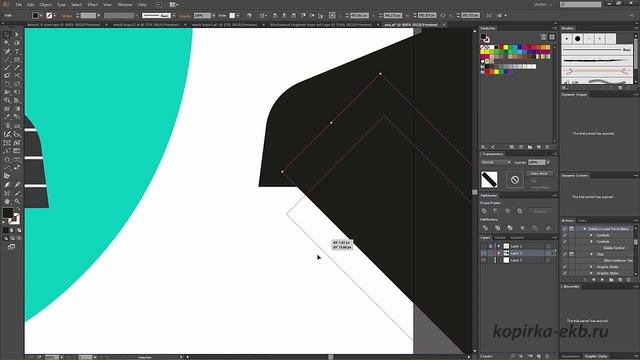Switch Swatches panel to list view
Viewport: 640px width, 360px height.
pyautogui.click(x=544, y=37)
